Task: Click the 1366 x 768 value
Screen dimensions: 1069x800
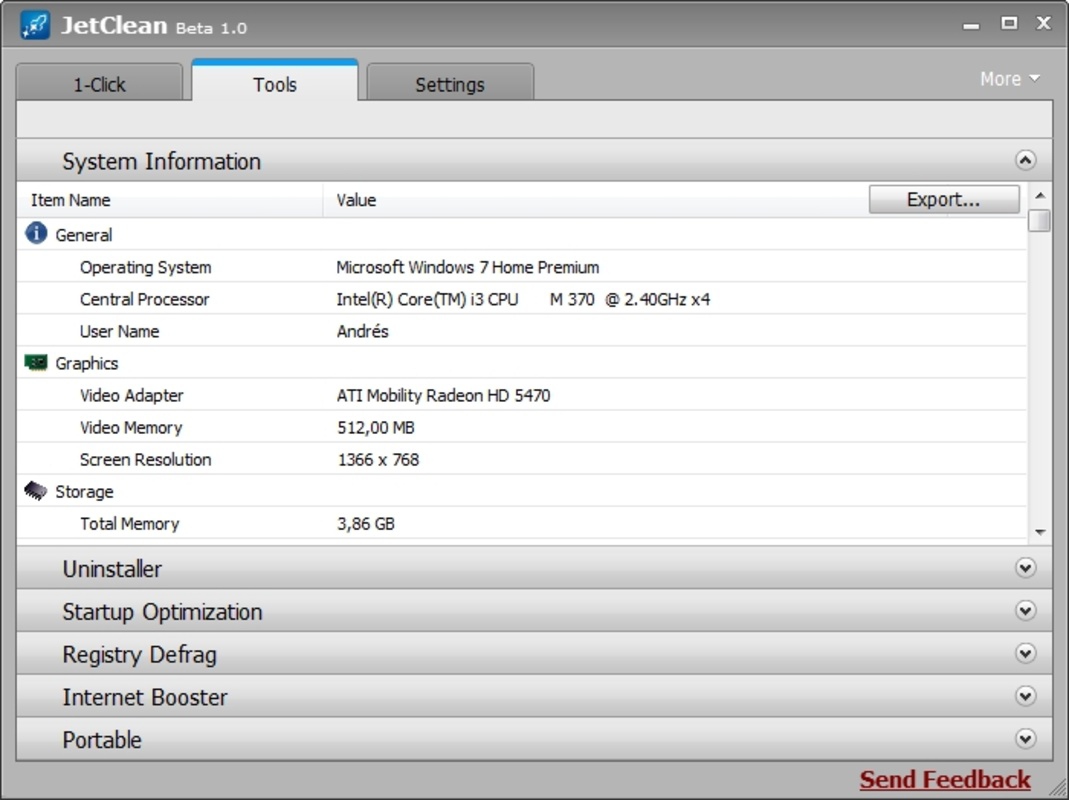Action: click(x=378, y=459)
